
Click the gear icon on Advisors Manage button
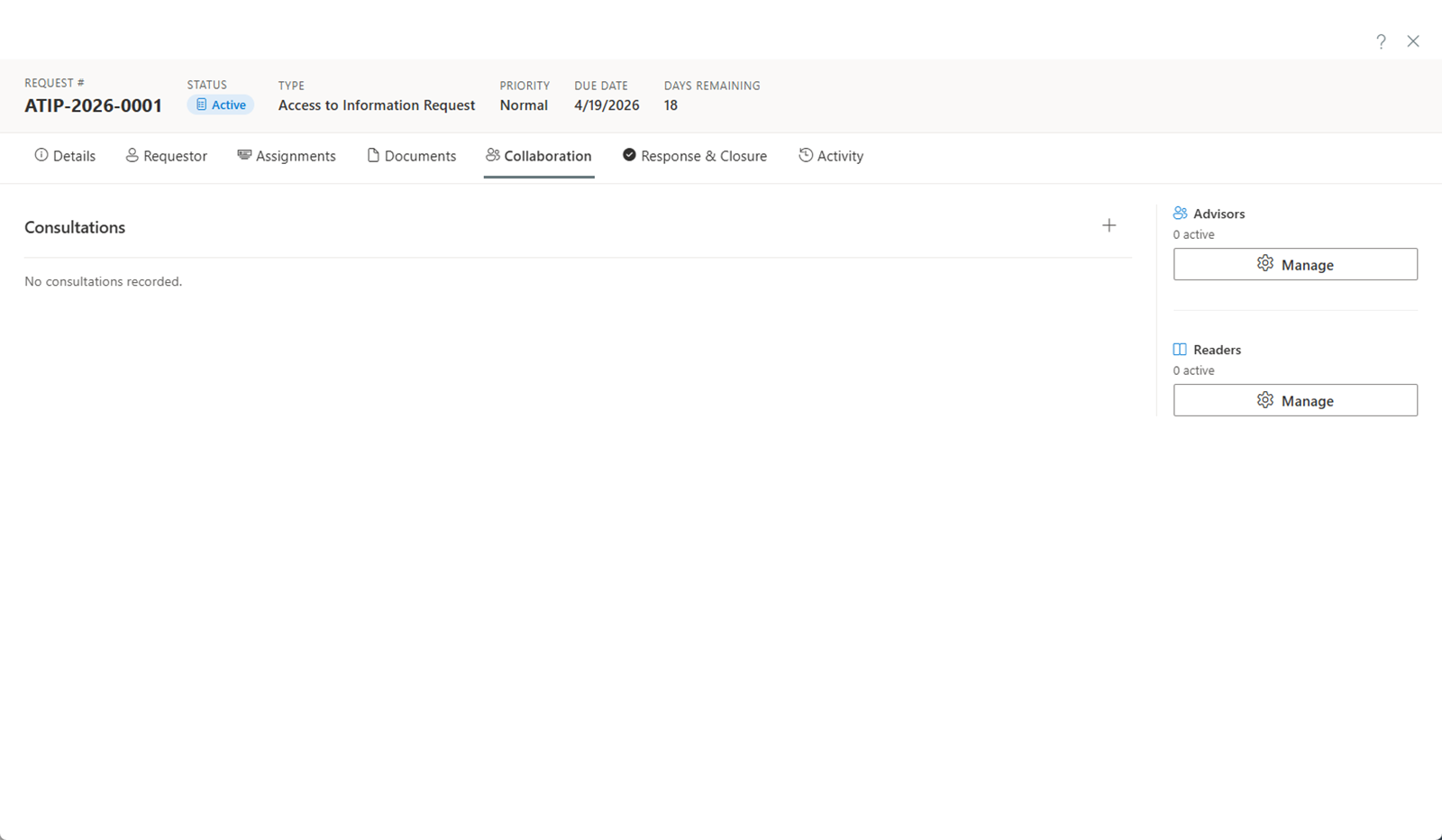coord(1265,264)
